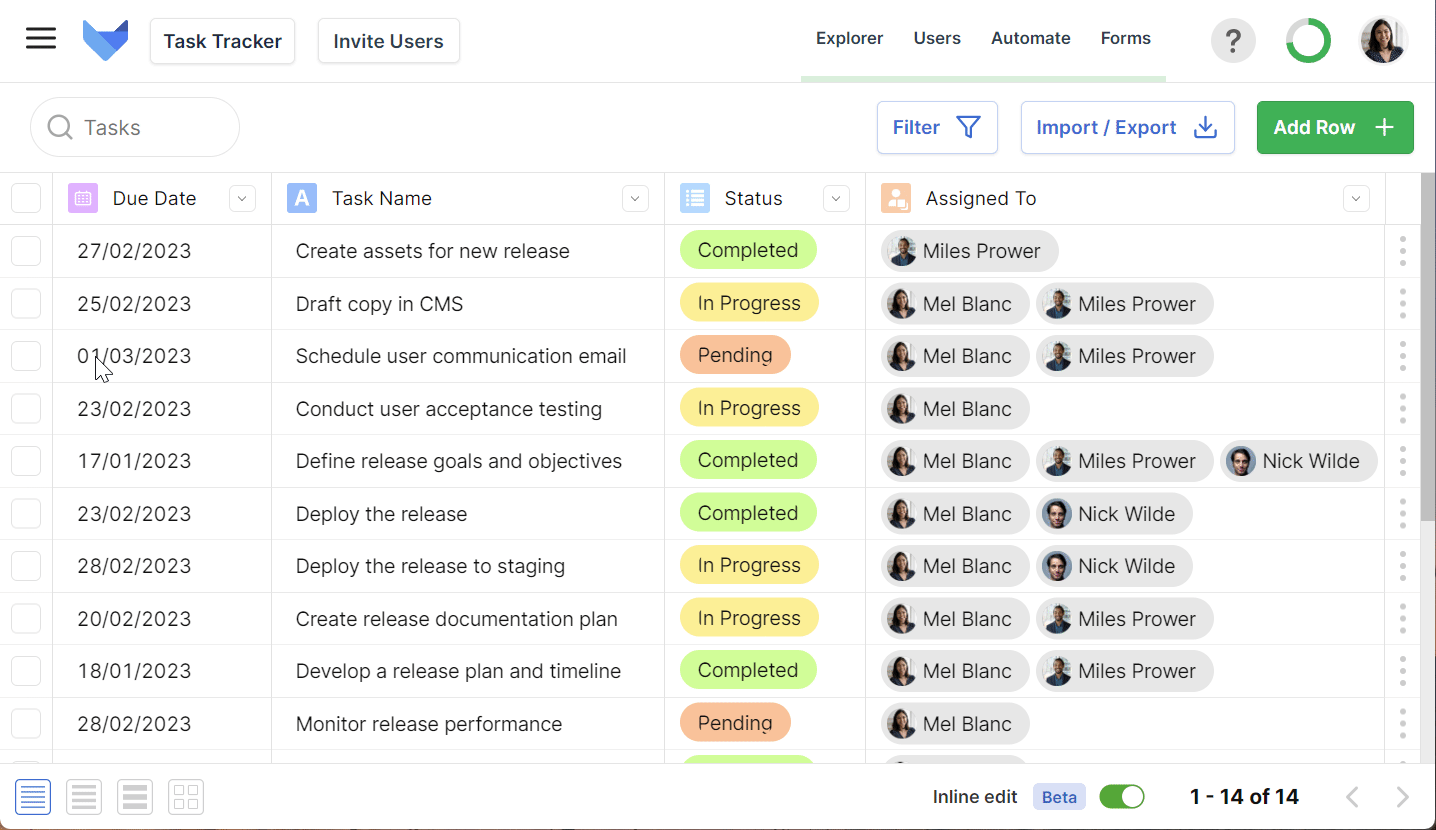Check the select-all rows checkbox
Screen dimensions: 1436x830
tap(26, 199)
